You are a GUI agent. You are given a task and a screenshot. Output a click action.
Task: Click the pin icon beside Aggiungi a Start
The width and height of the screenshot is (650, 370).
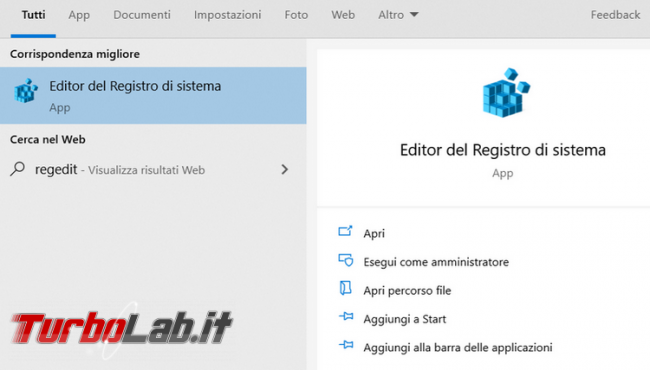[346, 317]
